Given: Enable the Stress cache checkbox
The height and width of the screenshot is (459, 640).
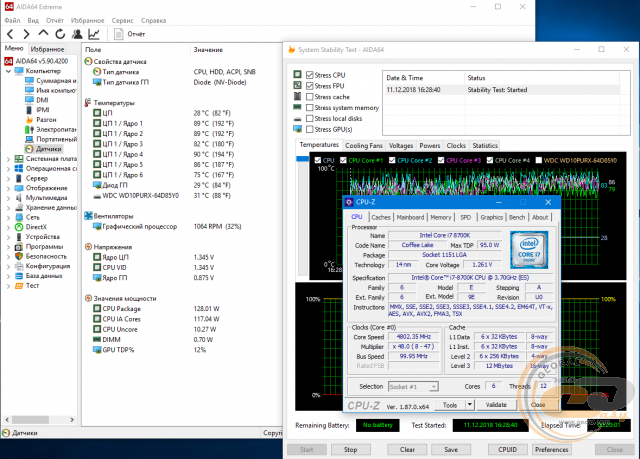Looking at the screenshot, I should point(310,97).
